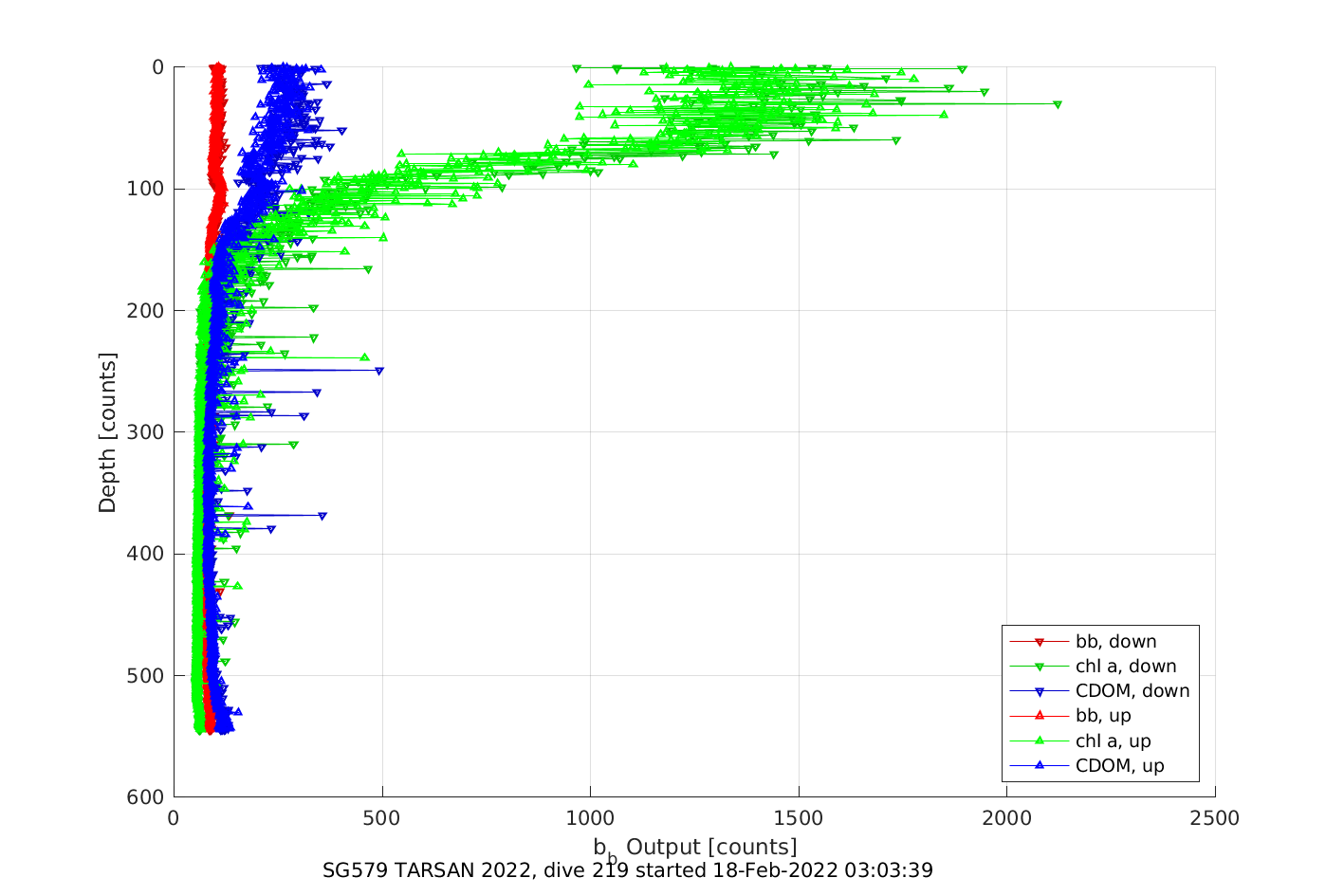This screenshot has height=896, width=1344.
Task: Click the blue up-triangle marker in legend
Action: [x=1040, y=765]
